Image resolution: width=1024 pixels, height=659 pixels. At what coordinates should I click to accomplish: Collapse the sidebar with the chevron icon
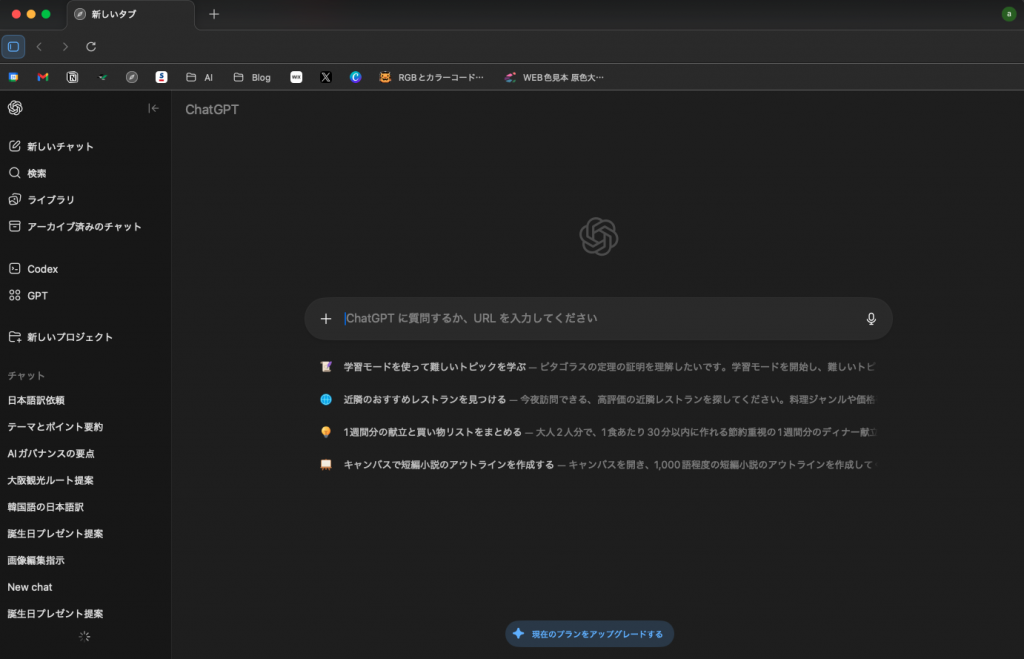tap(152, 107)
